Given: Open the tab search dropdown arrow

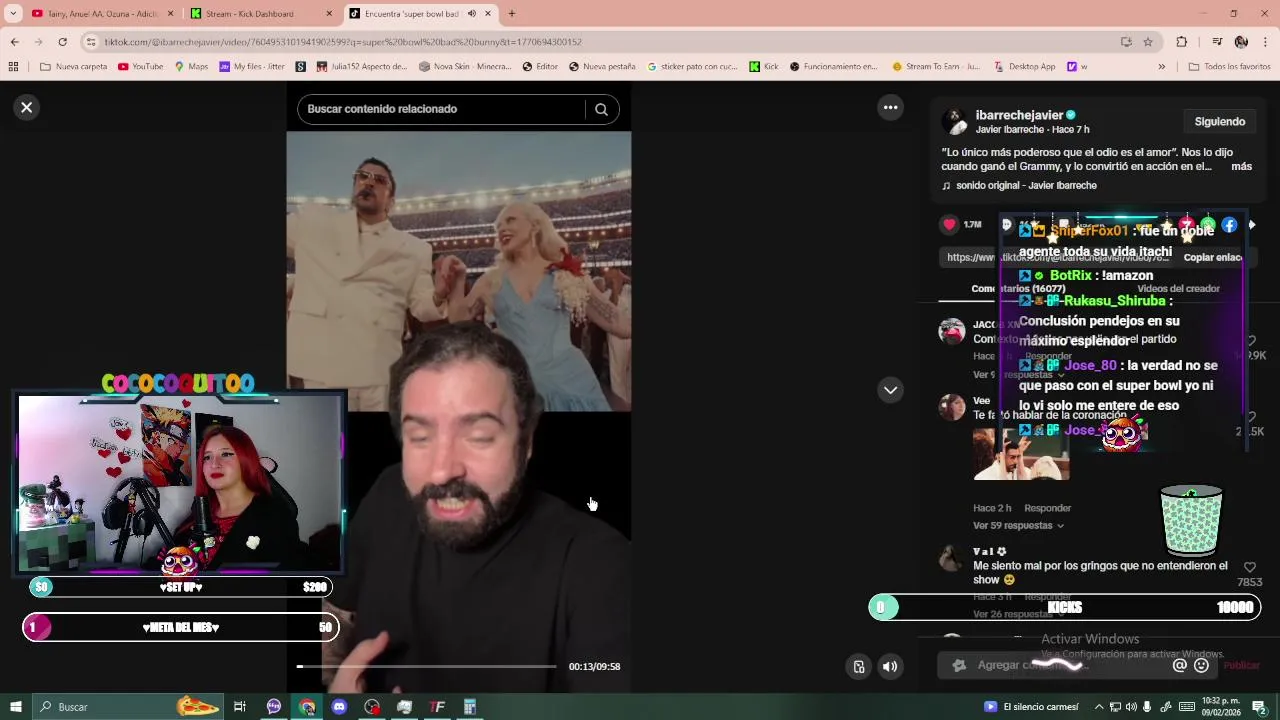Looking at the screenshot, I should pyautogui.click(x=13, y=14).
